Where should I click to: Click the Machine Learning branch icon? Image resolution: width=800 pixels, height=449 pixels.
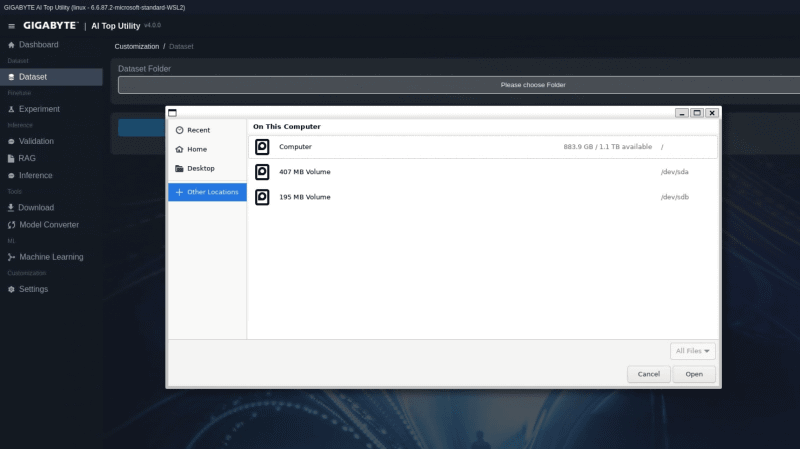coord(11,257)
